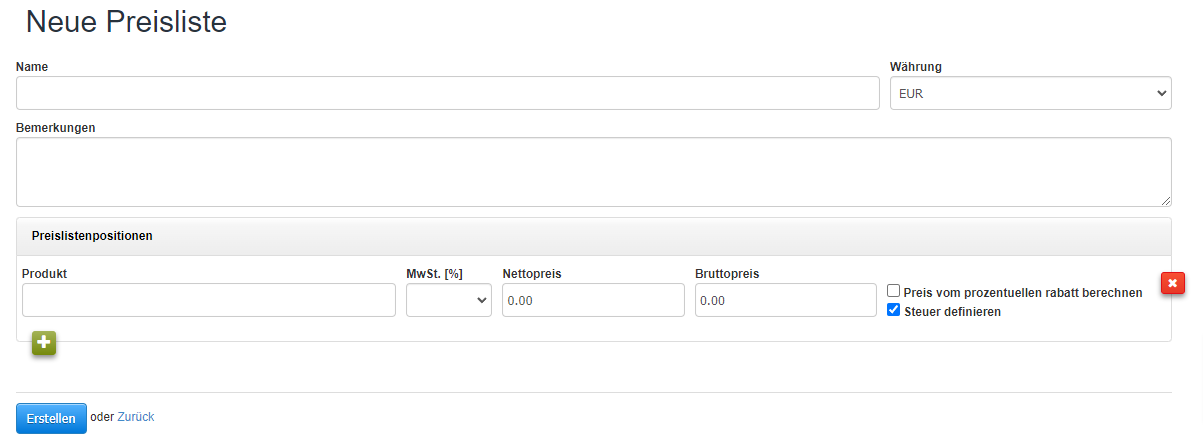Click the Bruttopreis column label
This screenshot has width=1203, height=442.
coord(727,273)
